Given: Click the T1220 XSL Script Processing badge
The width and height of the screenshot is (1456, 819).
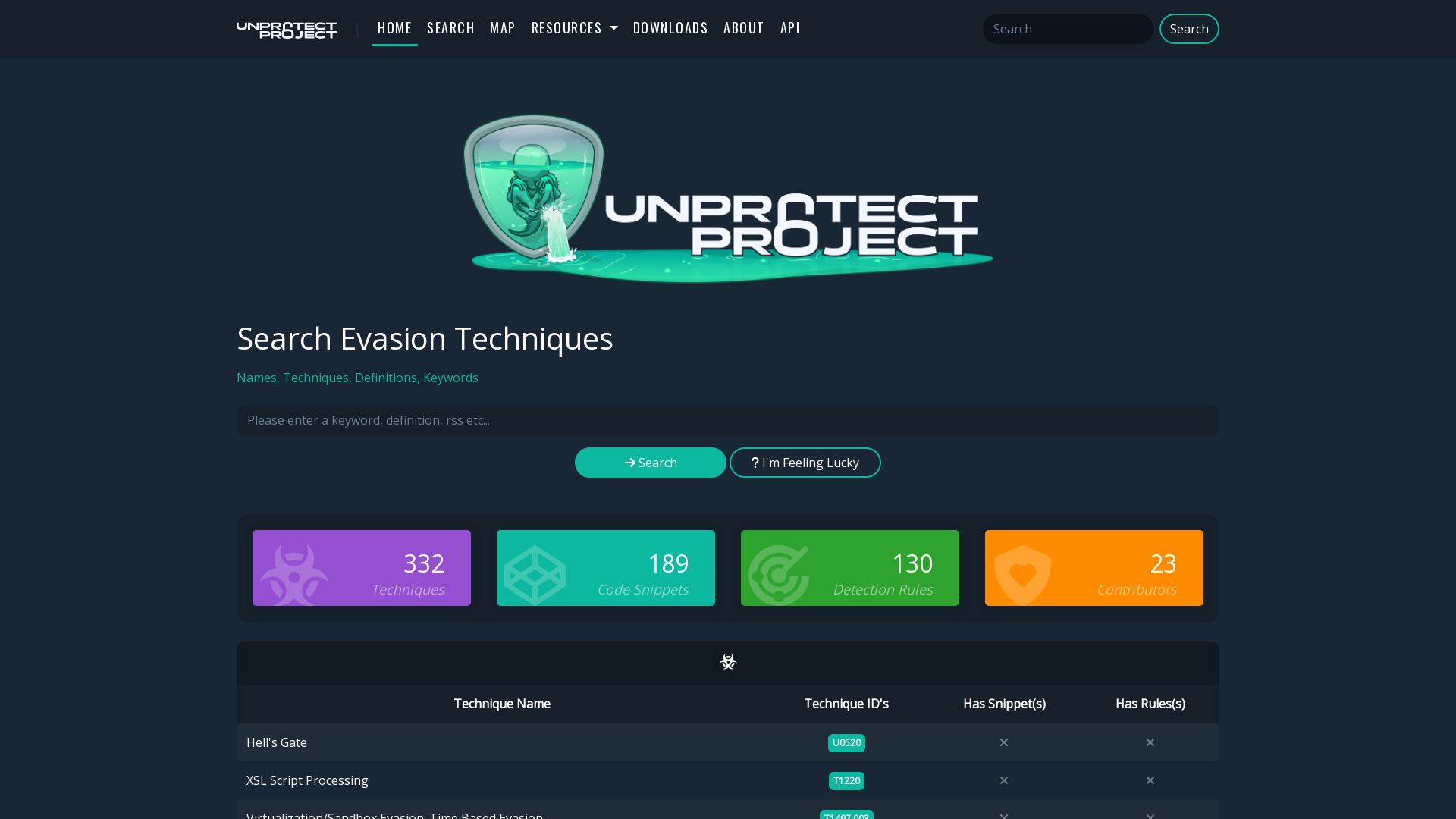Looking at the screenshot, I should [846, 780].
